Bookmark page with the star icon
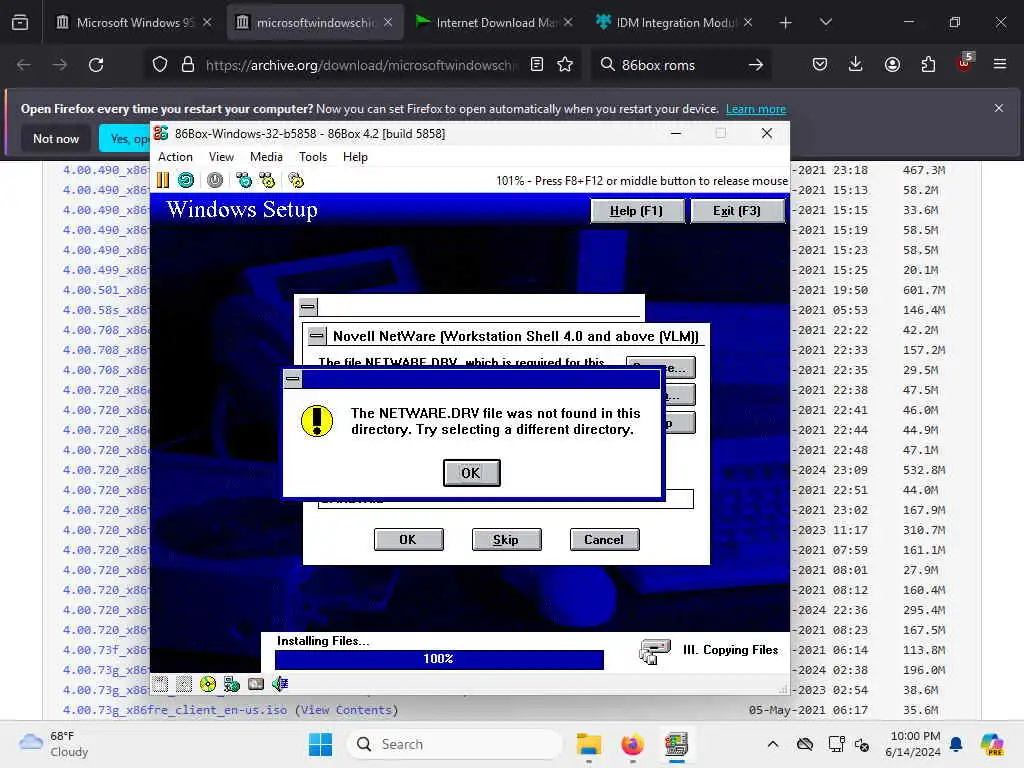Image resolution: width=1024 pixels, height=768 pixels. pyautogui.click(x=565, y=65)
